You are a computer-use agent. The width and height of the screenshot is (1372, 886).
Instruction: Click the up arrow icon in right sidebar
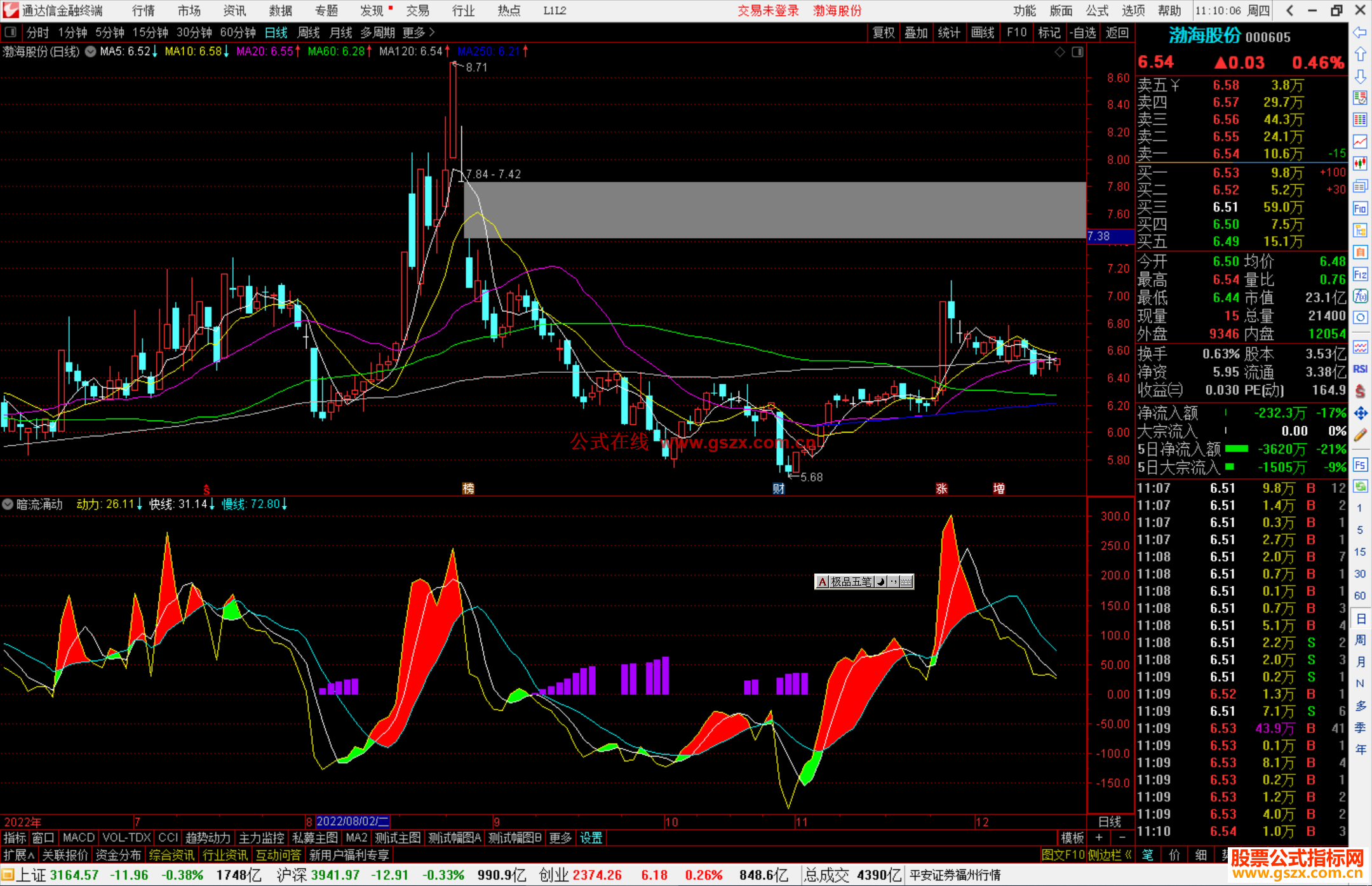(1360, 55)
